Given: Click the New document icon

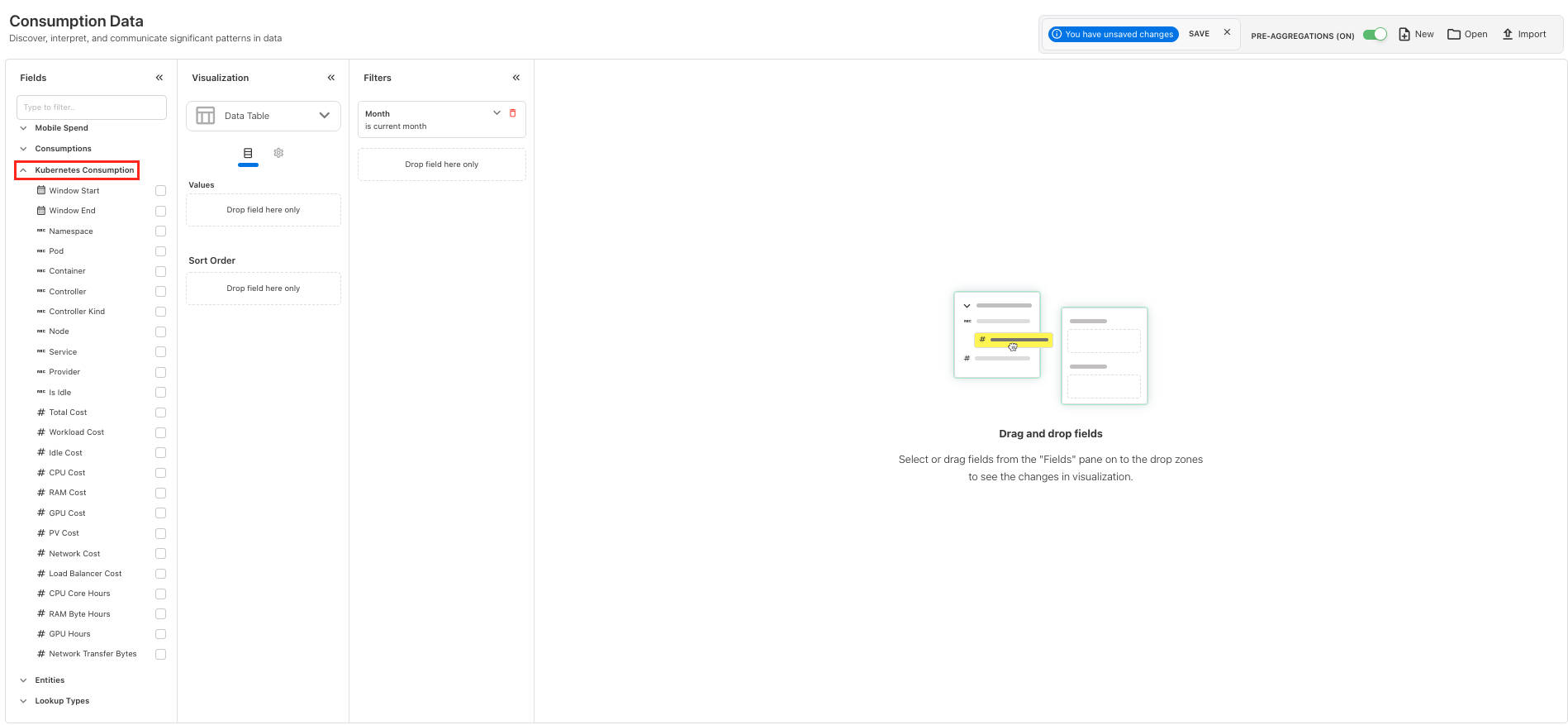Looking at the screenshot, I should (x=1404, y=34).
